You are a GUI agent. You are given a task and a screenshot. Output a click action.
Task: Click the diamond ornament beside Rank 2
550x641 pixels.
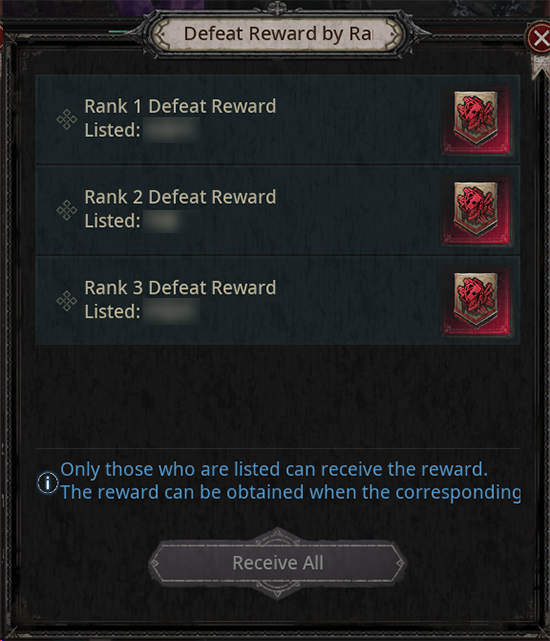[x=67, y=211]
